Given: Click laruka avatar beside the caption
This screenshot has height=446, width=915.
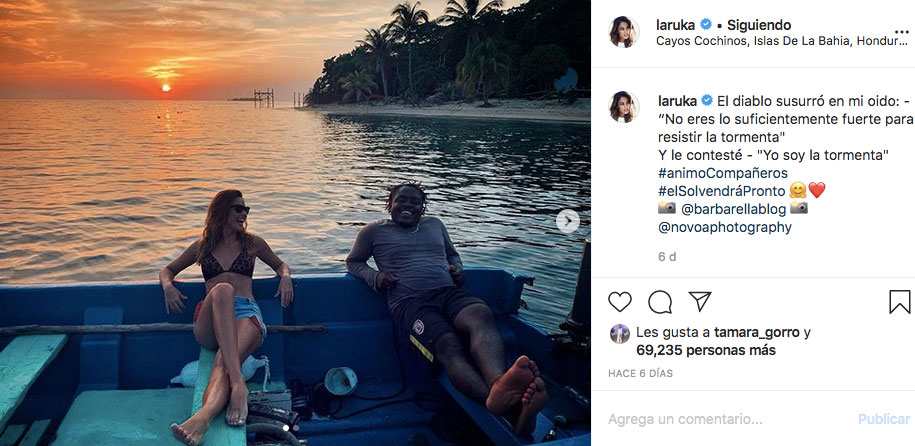Looking at the screenshot, I should click(x=623, y=107).
